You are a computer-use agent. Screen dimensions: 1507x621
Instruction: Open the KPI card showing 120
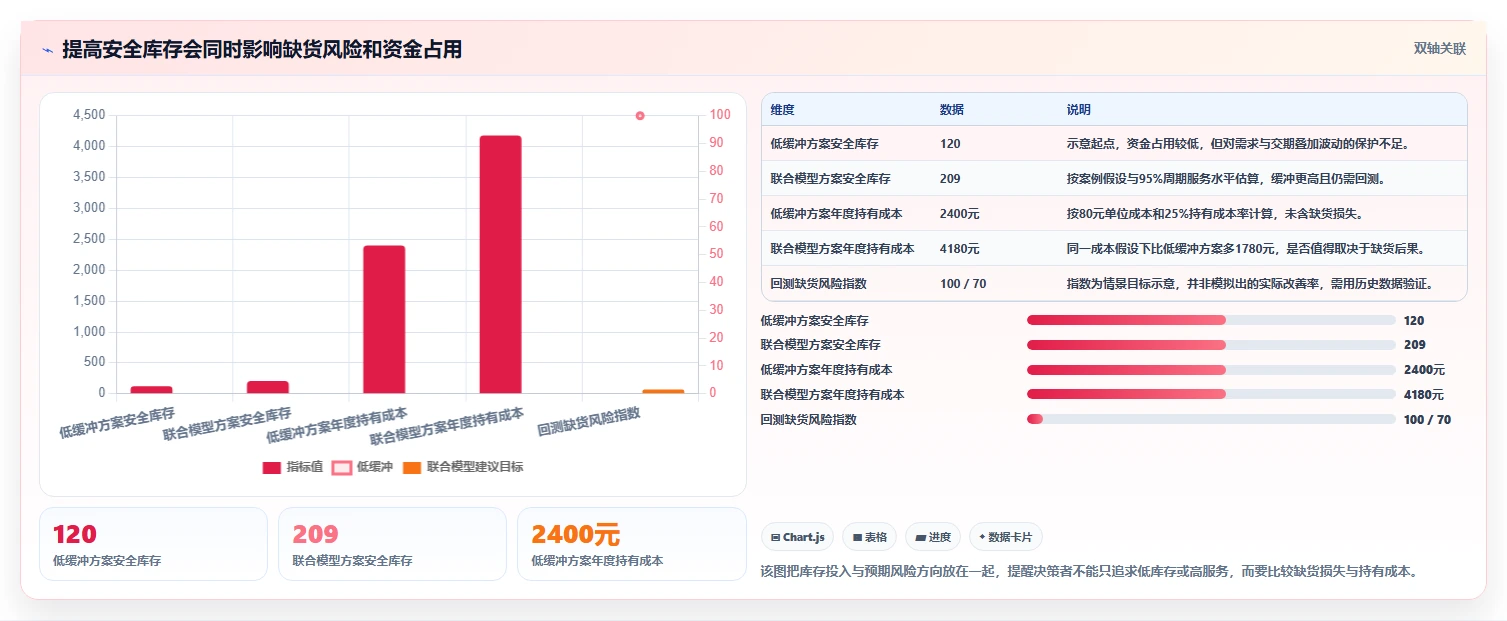coord(153,544)
